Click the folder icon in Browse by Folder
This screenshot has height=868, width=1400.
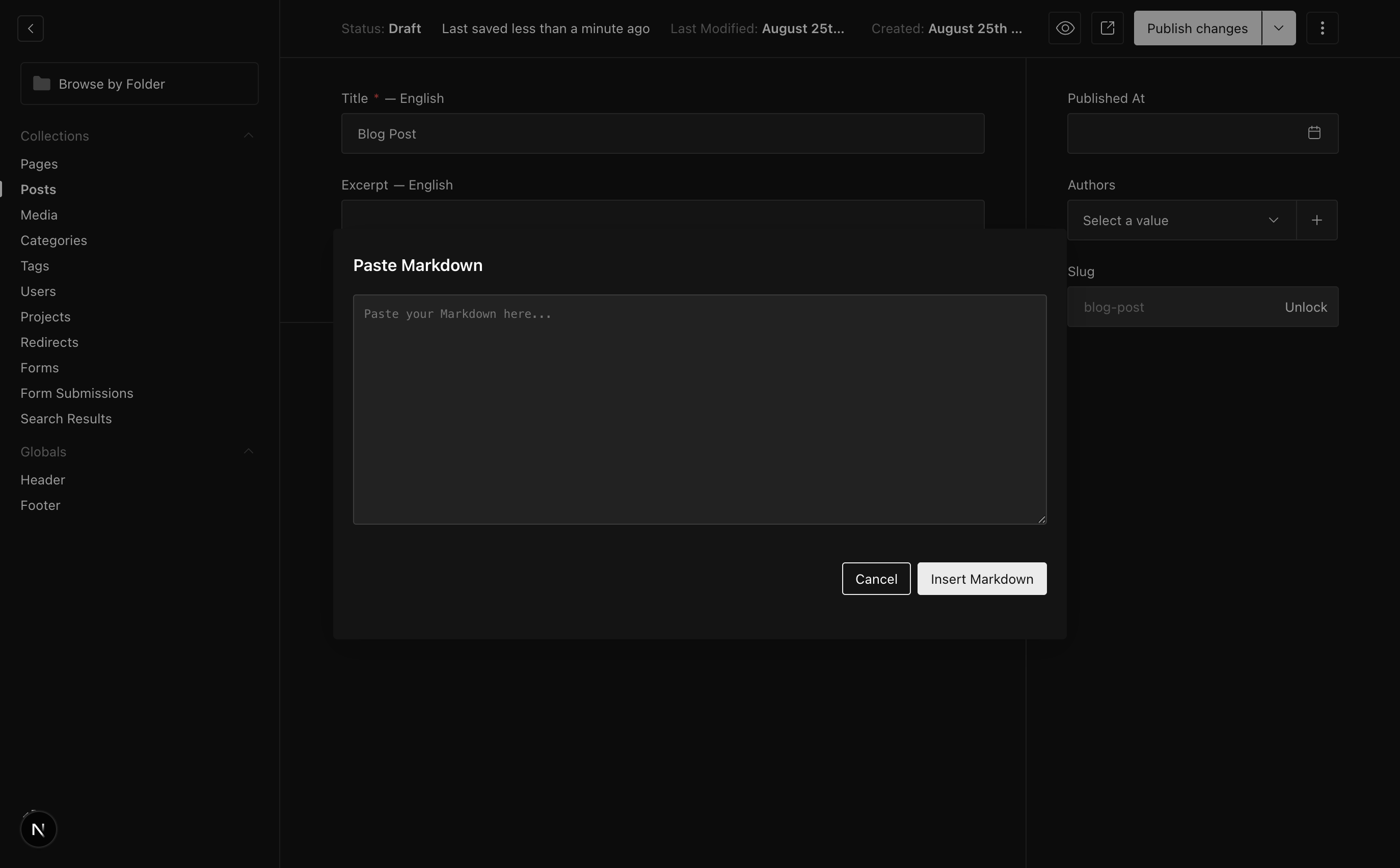pos(41,83)
